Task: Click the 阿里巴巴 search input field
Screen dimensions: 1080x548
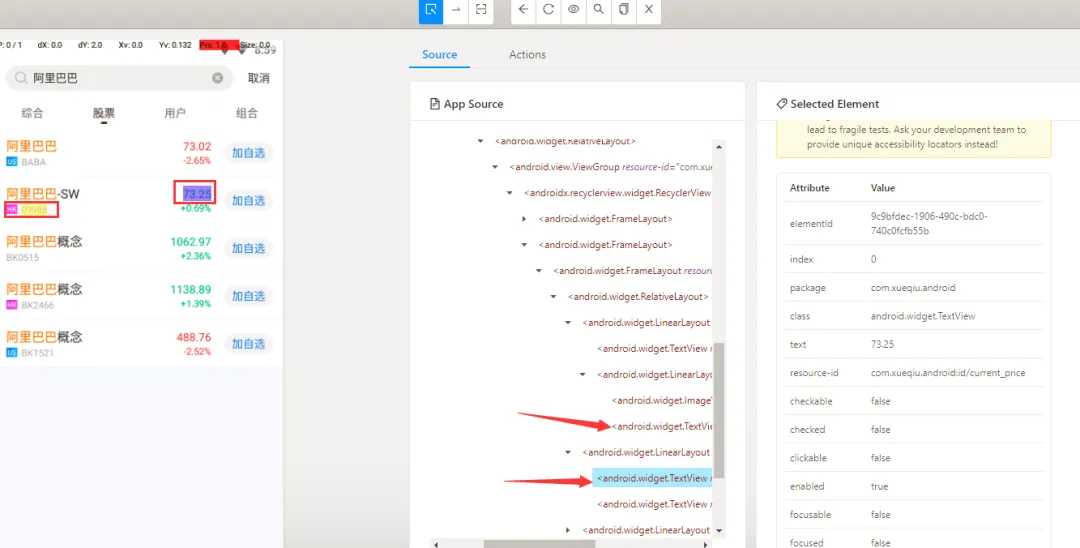Action: pos(118,78)
